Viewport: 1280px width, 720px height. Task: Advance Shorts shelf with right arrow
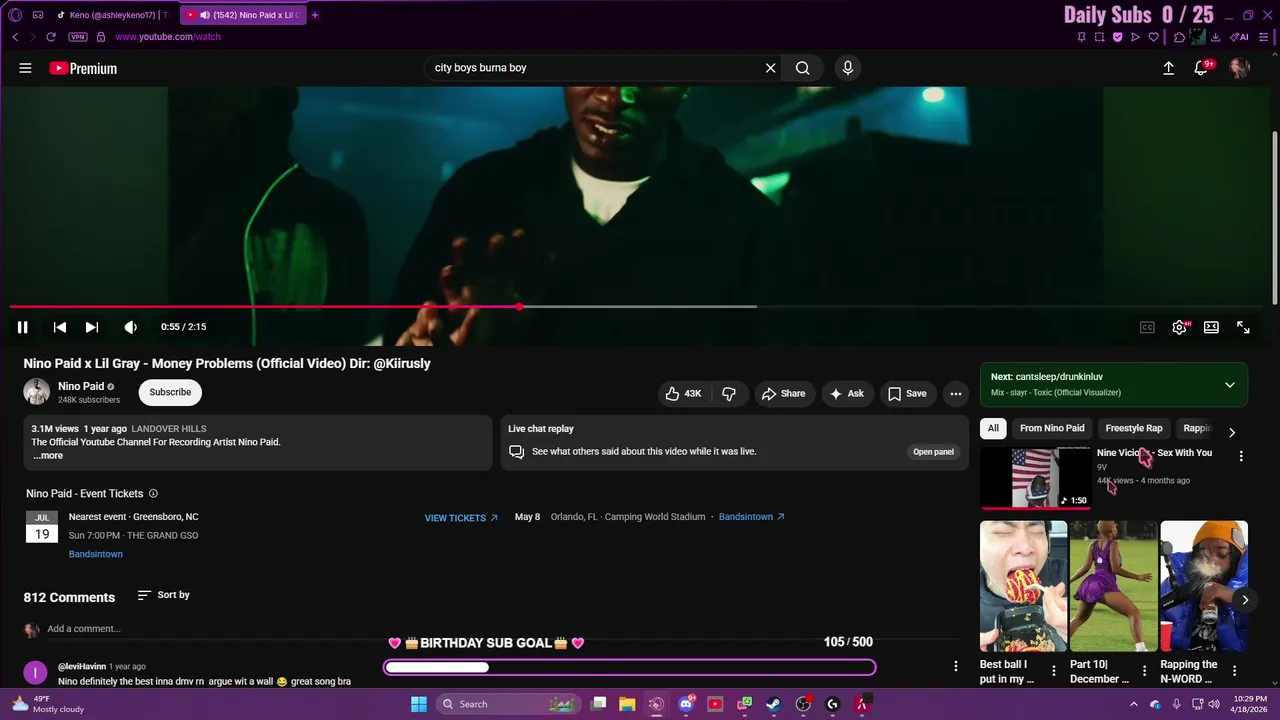coord(1245,600)
